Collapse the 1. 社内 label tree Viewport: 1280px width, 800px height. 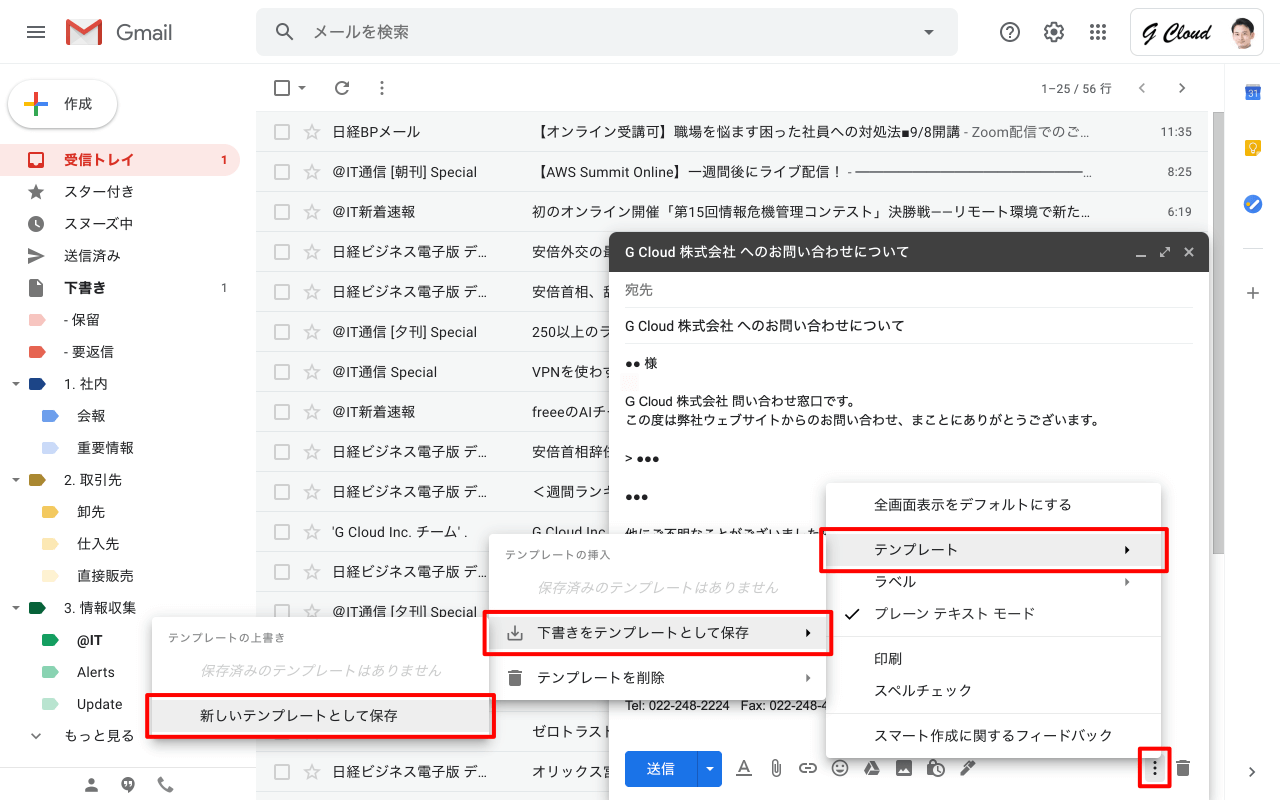[x=15, y=384]
